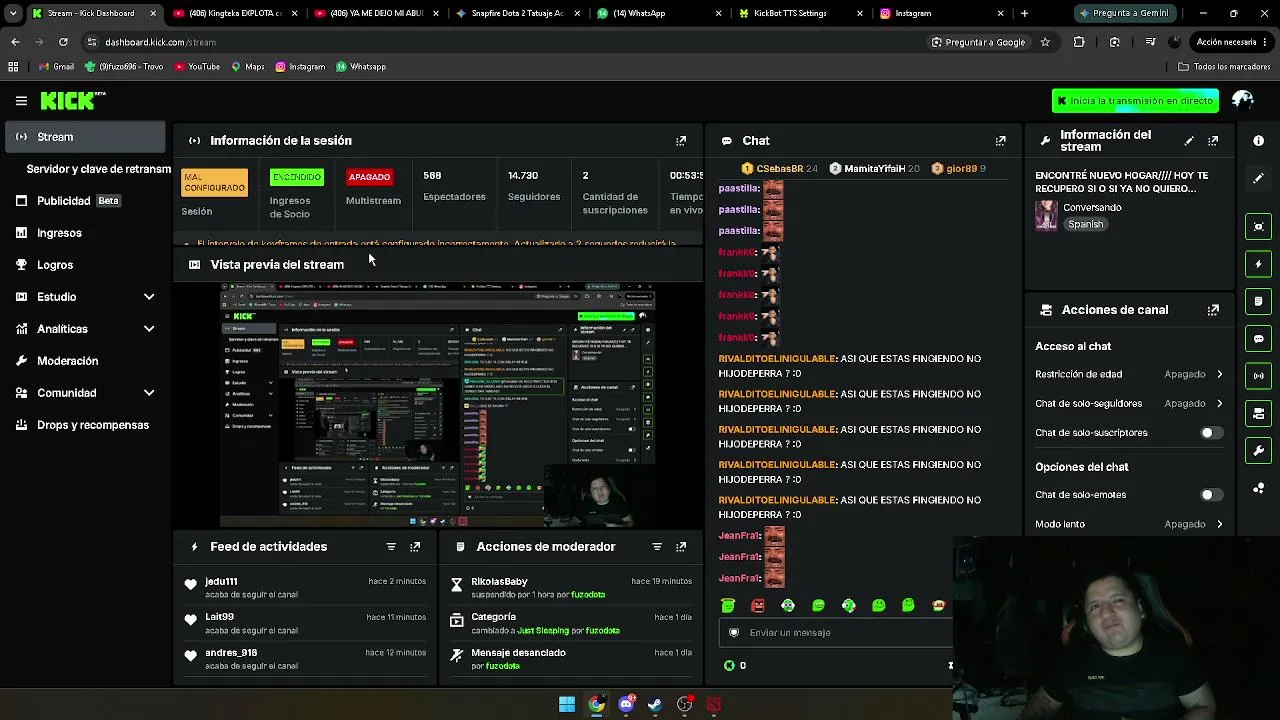This screenshot has width=1280, height=720.
Task: Pop out the Acciones de canal panel
Action: pos(1213,310)
